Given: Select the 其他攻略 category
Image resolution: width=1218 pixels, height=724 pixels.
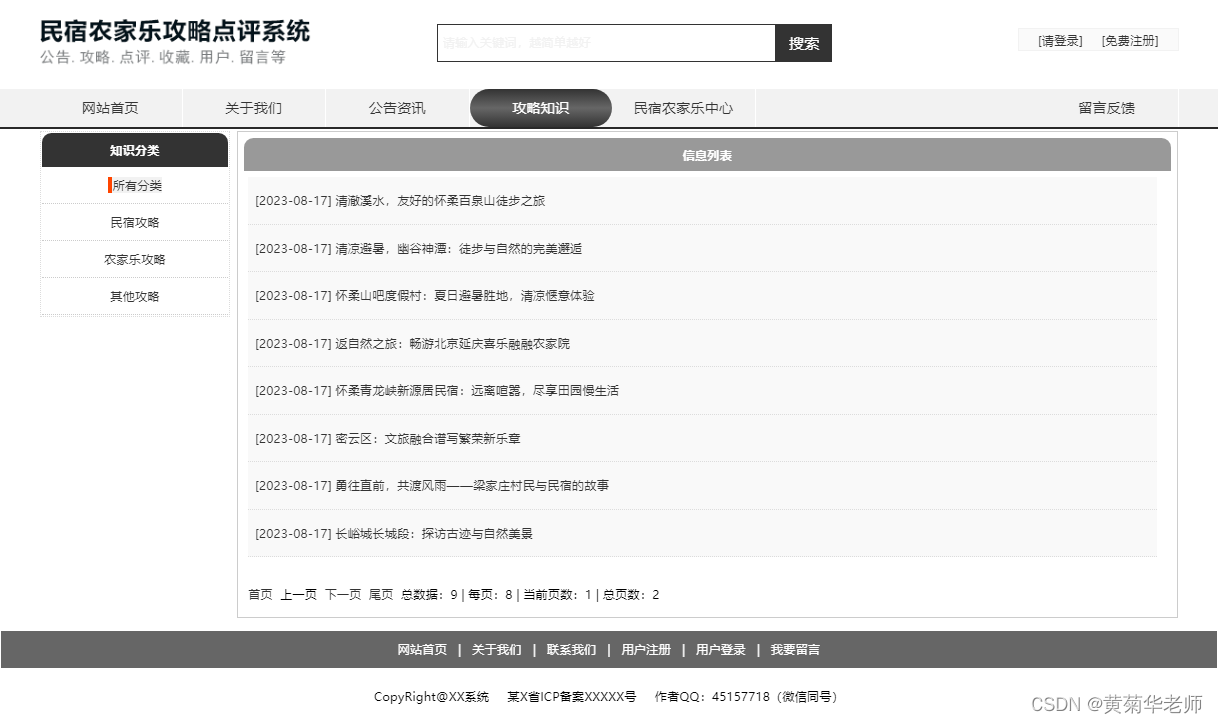Looking at the screenshot, I should point(133,296).
